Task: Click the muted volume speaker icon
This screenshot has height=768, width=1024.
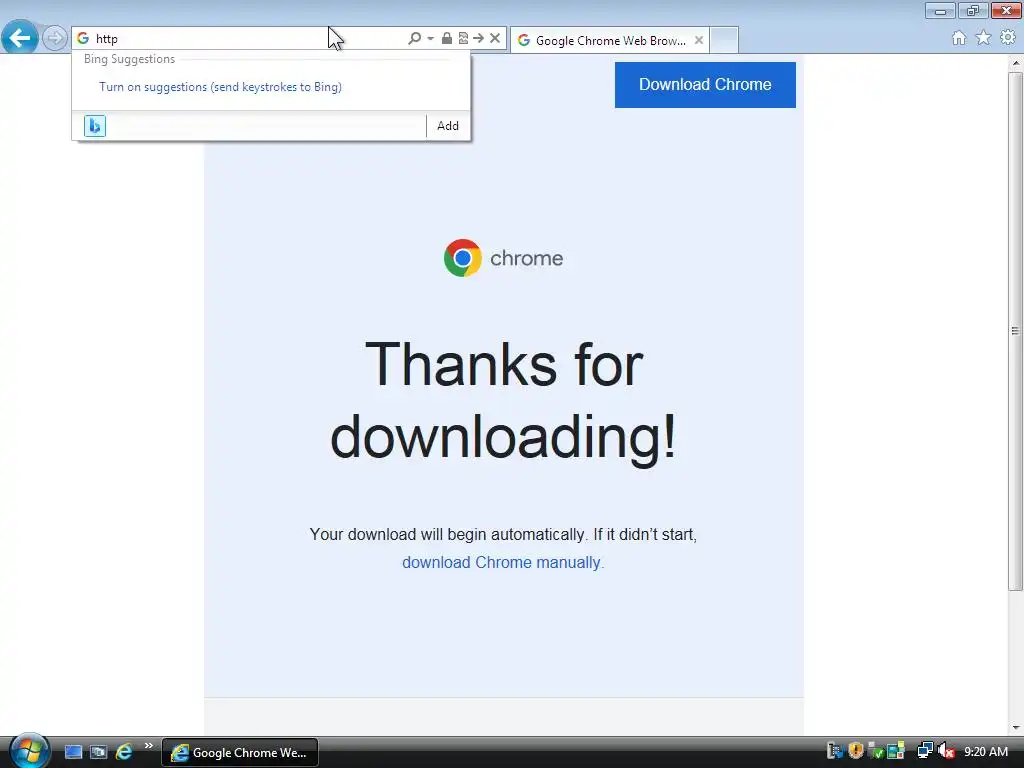Action: 946,751
